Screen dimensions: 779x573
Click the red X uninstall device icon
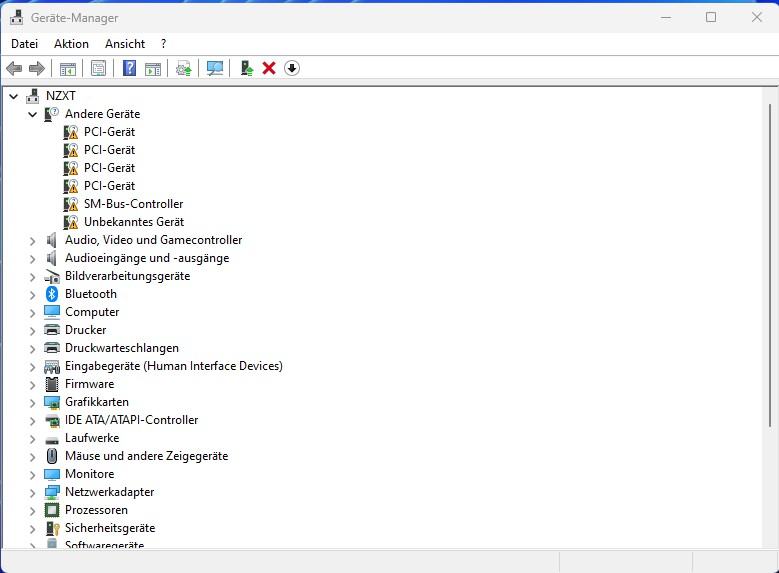269,68
